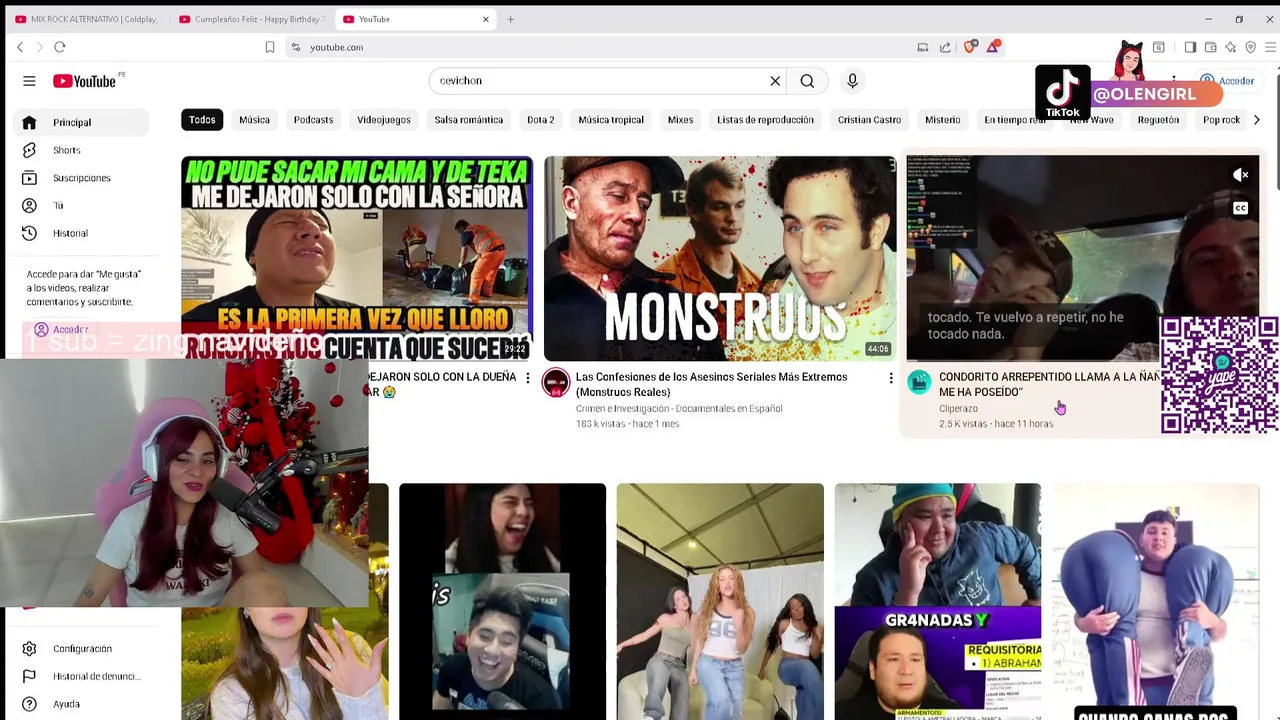
Task: Close the active YouTube tab
Action: click(486, 19)
